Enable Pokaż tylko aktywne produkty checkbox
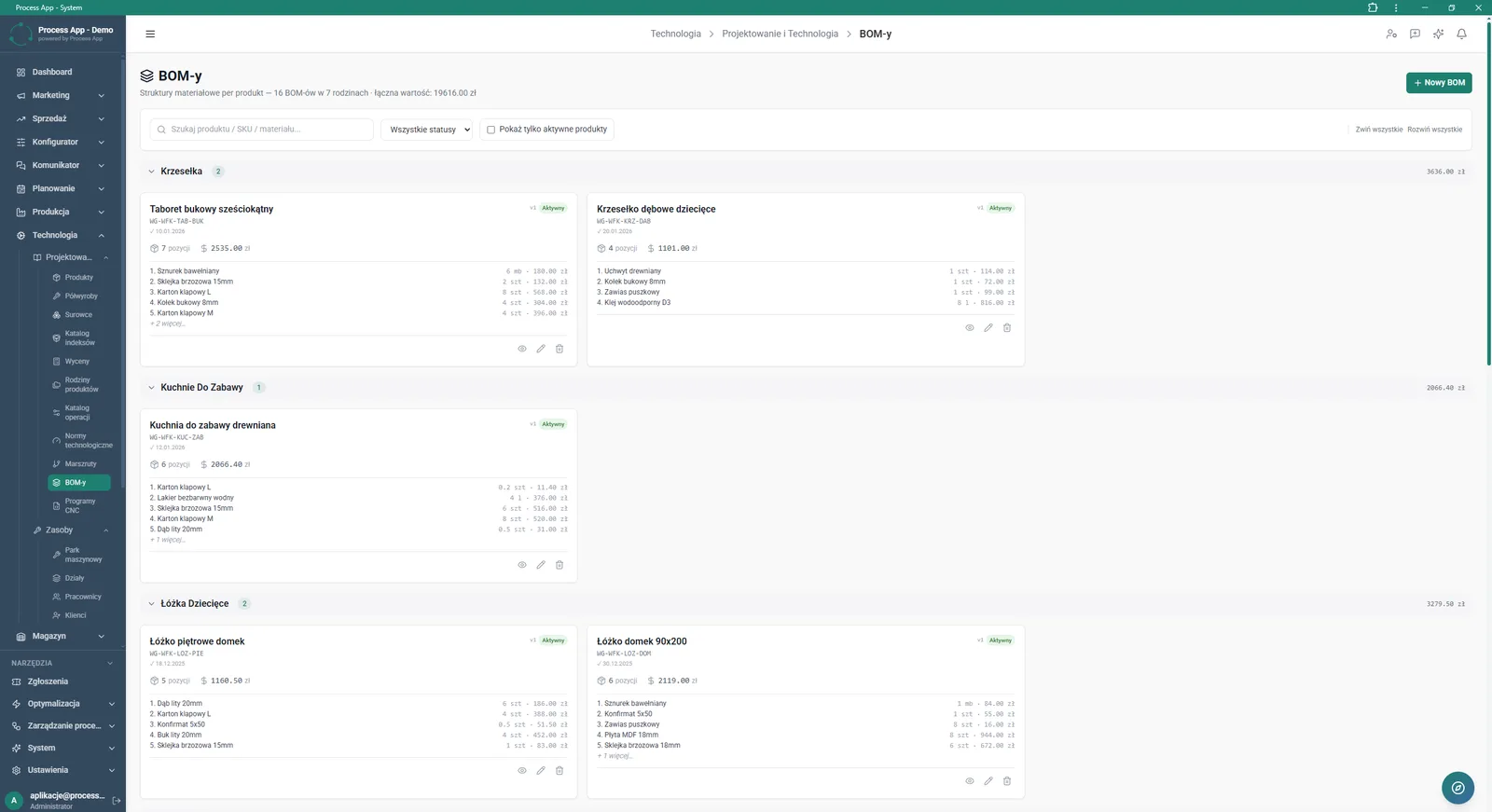Viewport: 1492px width, 812px height. coord(490,130)
